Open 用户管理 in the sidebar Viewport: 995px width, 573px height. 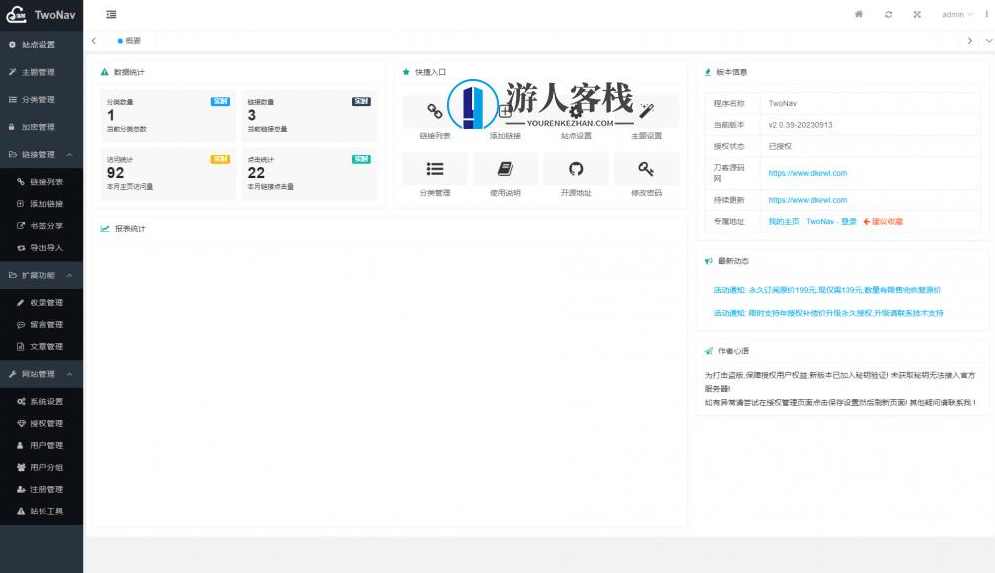coord(41,445)
